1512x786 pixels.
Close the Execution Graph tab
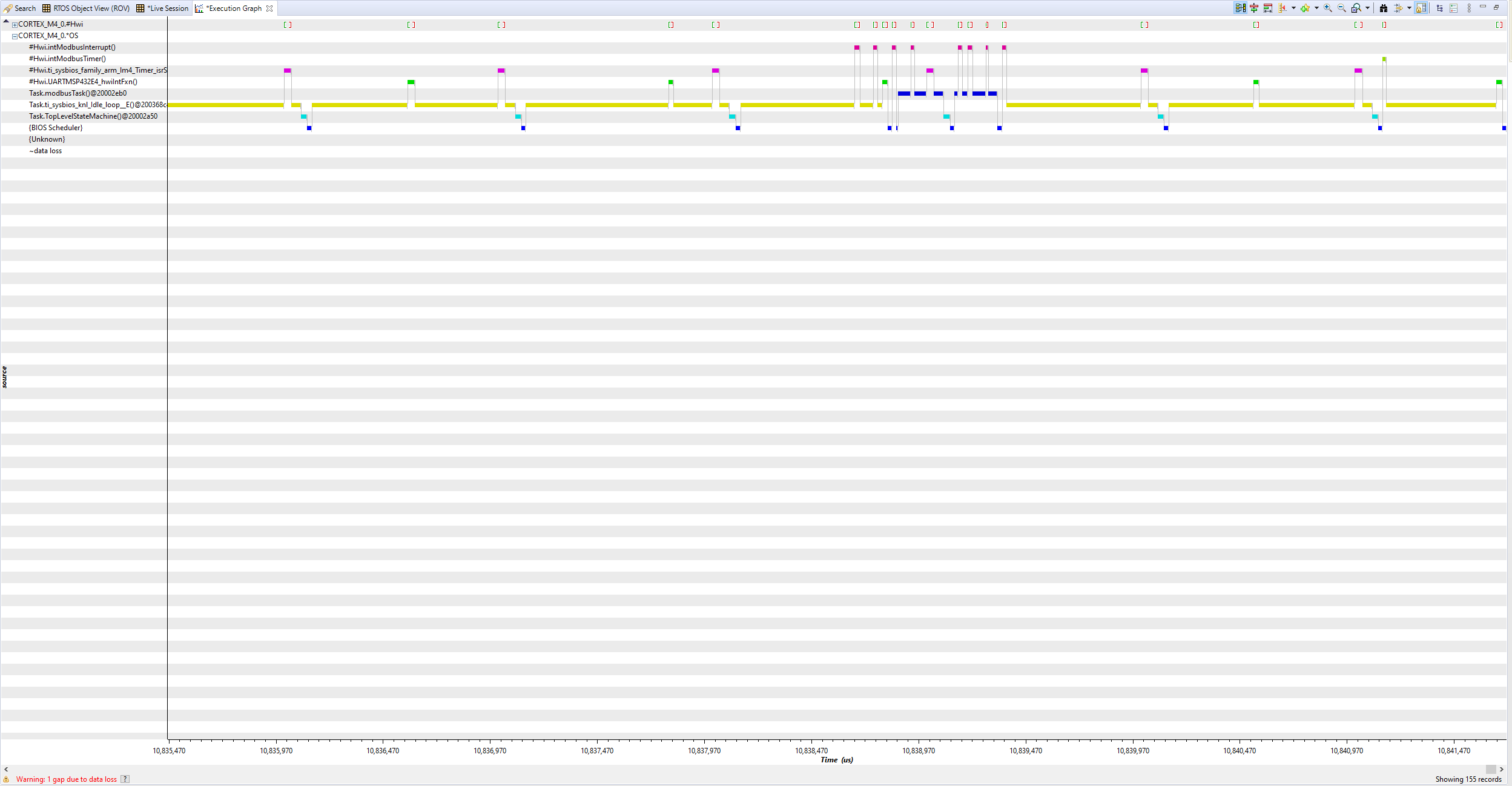click(269, 8)
